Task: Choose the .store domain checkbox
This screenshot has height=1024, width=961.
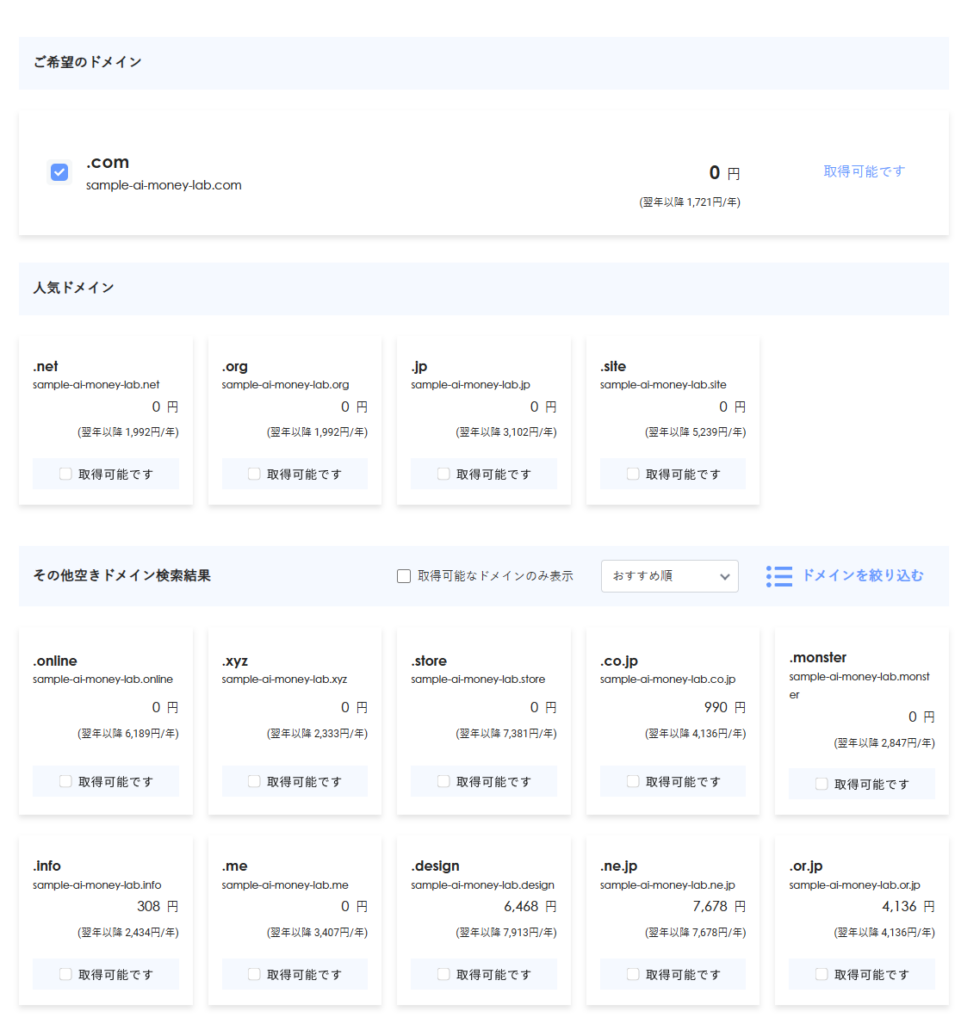Action: pos(444,781)
